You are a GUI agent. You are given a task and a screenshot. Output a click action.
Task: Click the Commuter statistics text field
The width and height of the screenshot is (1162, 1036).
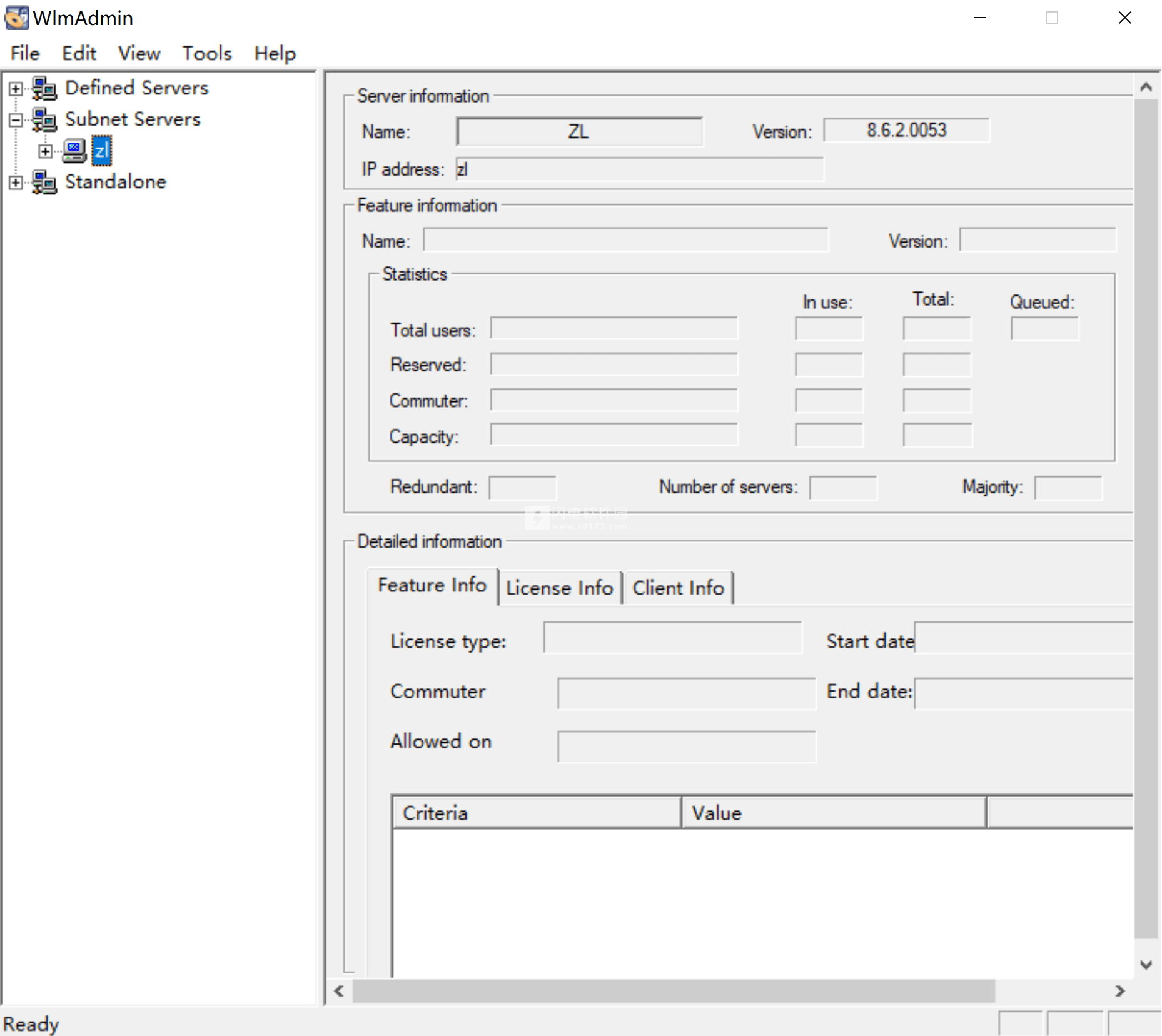pos(614,400)
